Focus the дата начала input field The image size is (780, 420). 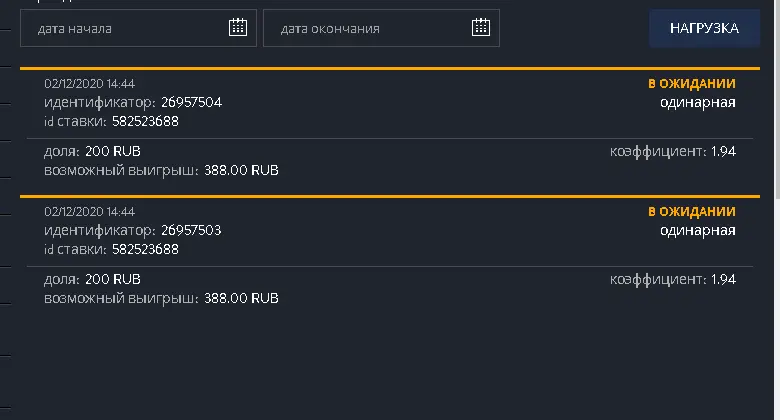[138, 28]
